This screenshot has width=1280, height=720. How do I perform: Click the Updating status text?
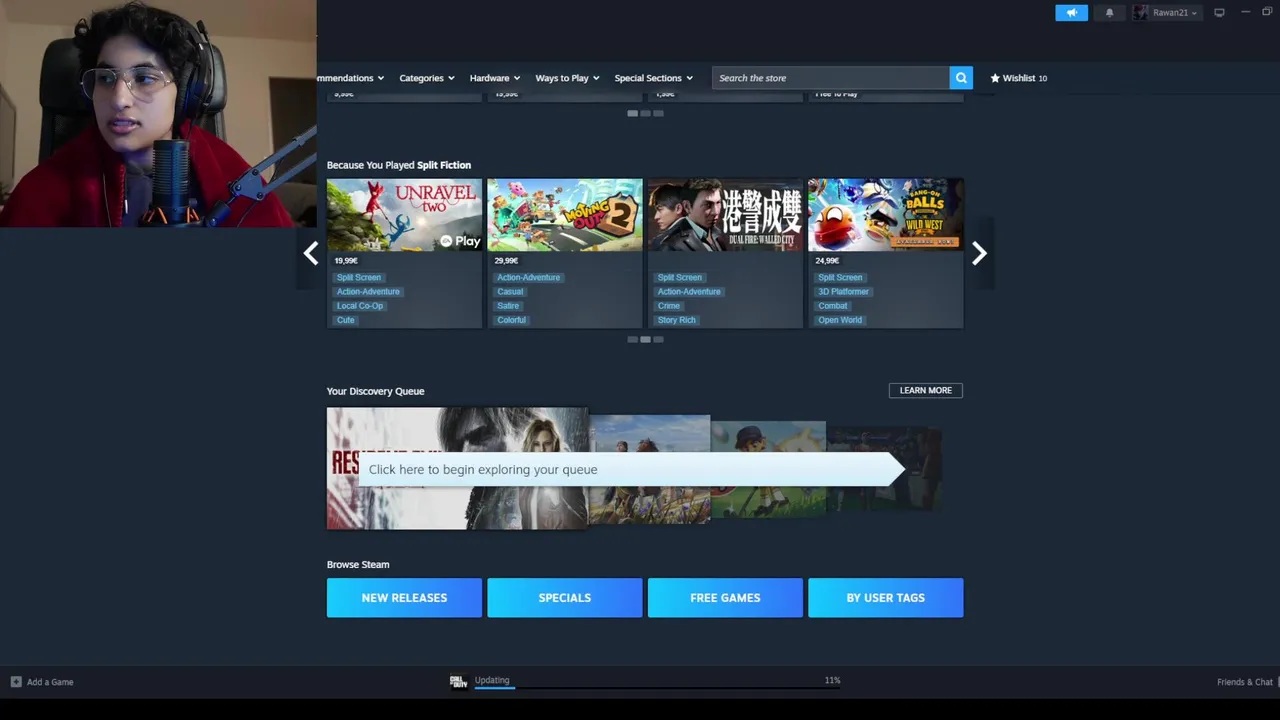click(492, 680)
